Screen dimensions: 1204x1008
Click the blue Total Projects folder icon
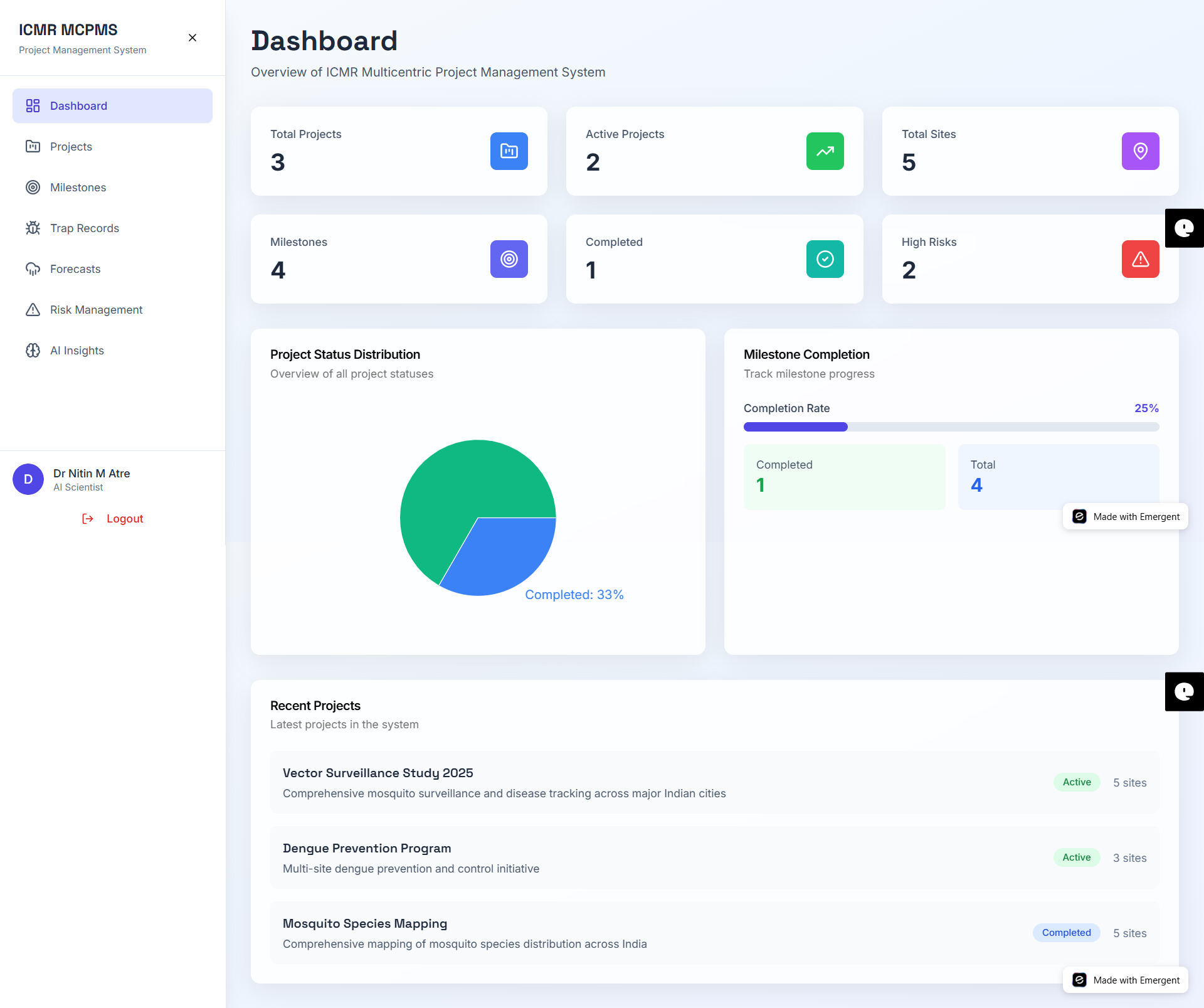(509, 151)
